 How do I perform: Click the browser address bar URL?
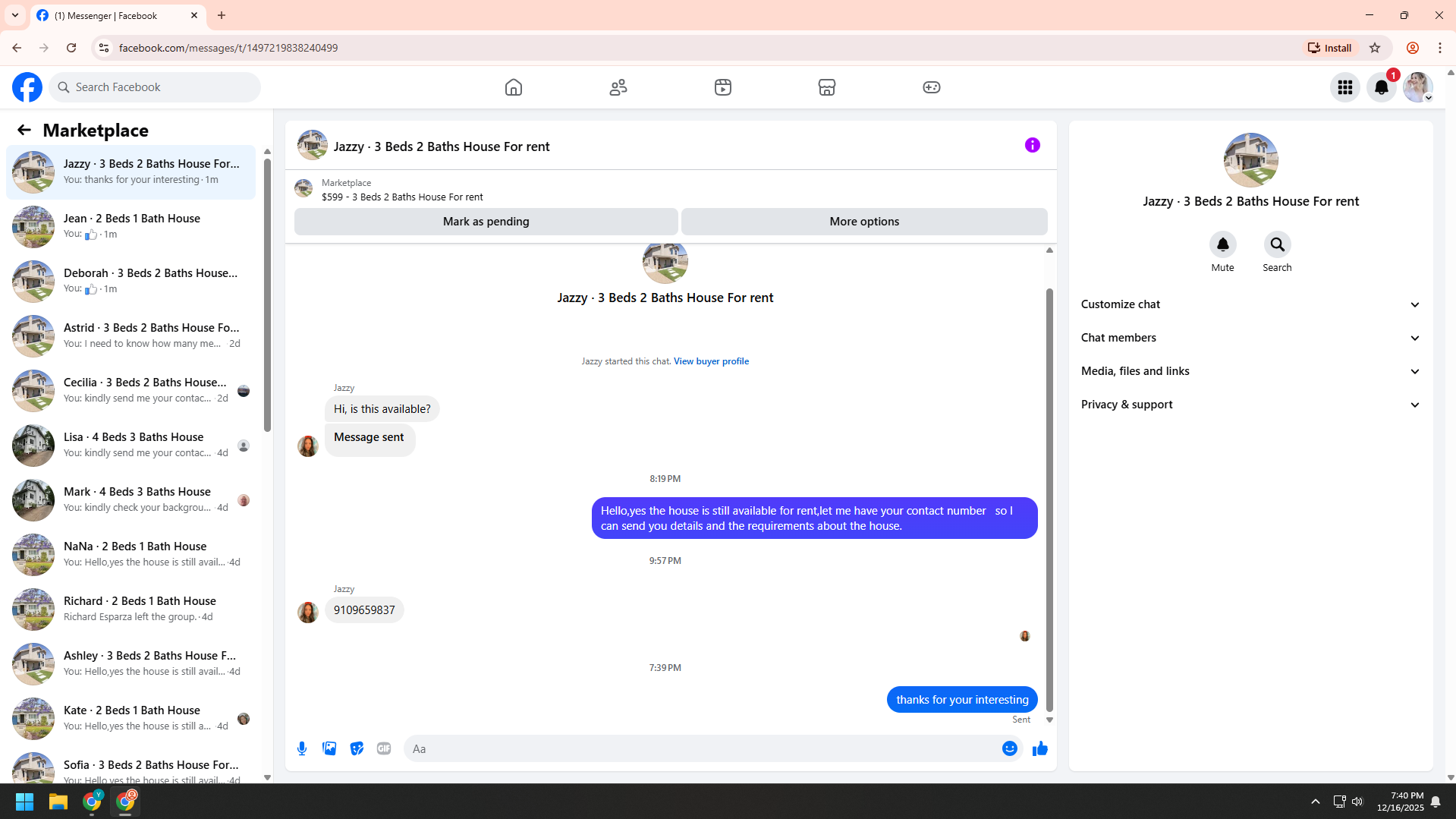click(228, 48)
